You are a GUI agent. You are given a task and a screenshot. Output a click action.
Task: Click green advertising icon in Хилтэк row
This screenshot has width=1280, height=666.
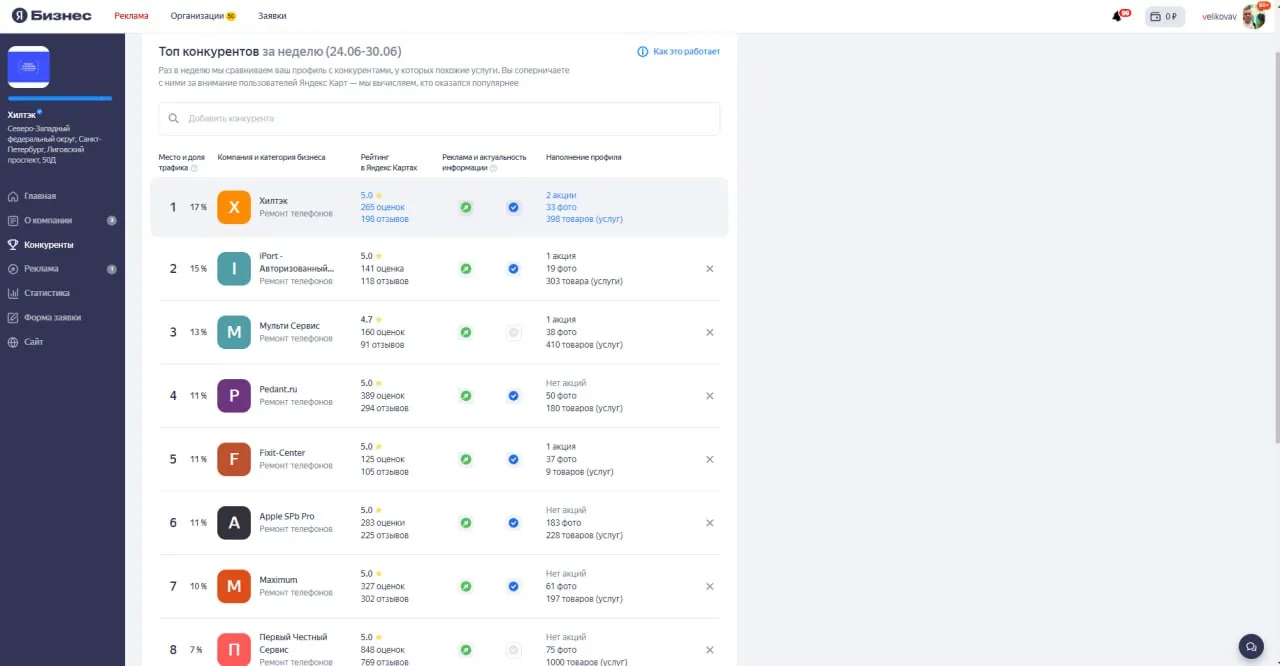tap(465, 207)
